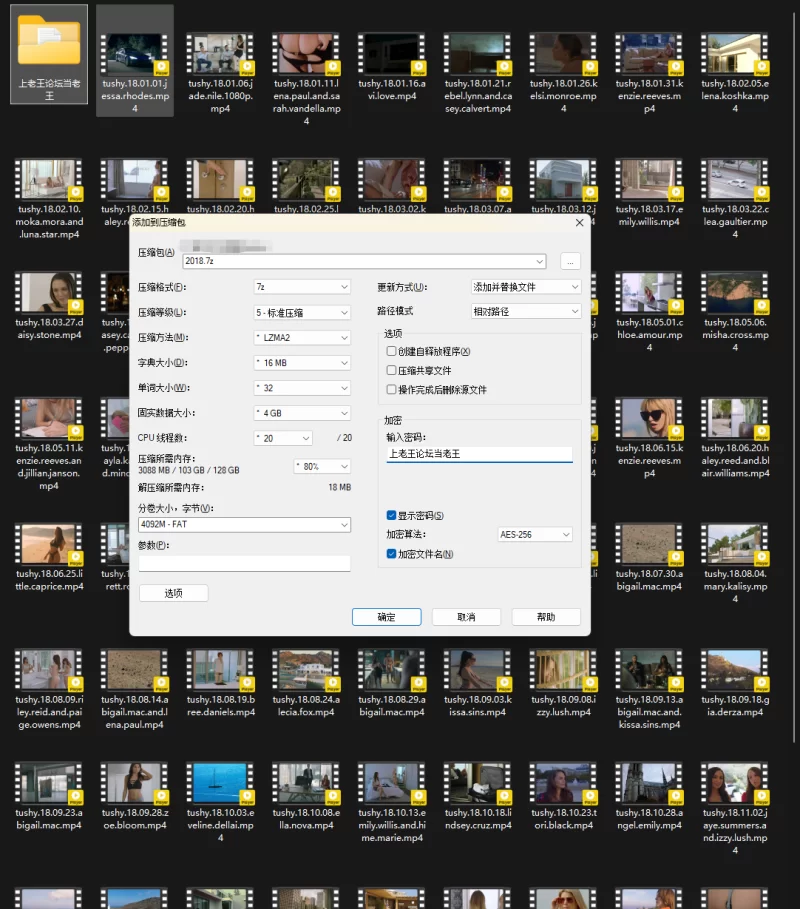This screenshot has width=800, height=909.
Task: Click the browse (...) button for archive path
Action: tap(570, 261)
